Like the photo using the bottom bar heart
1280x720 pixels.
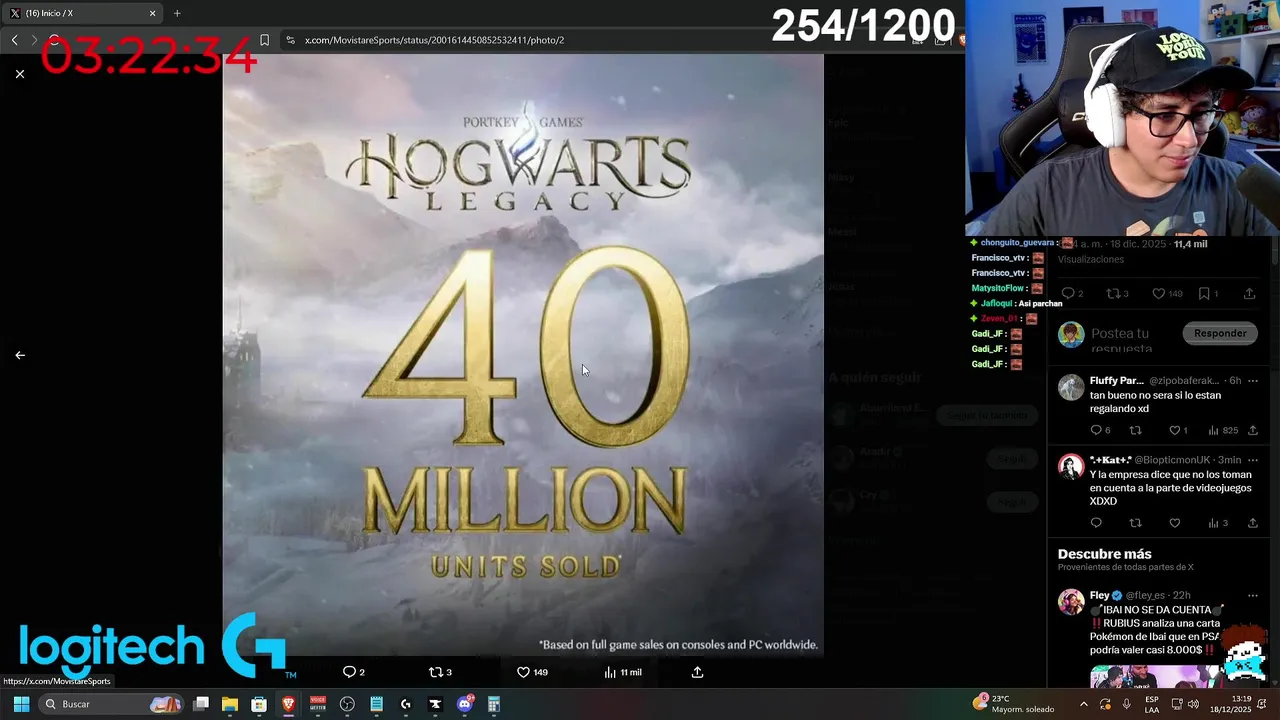[523, 672]
